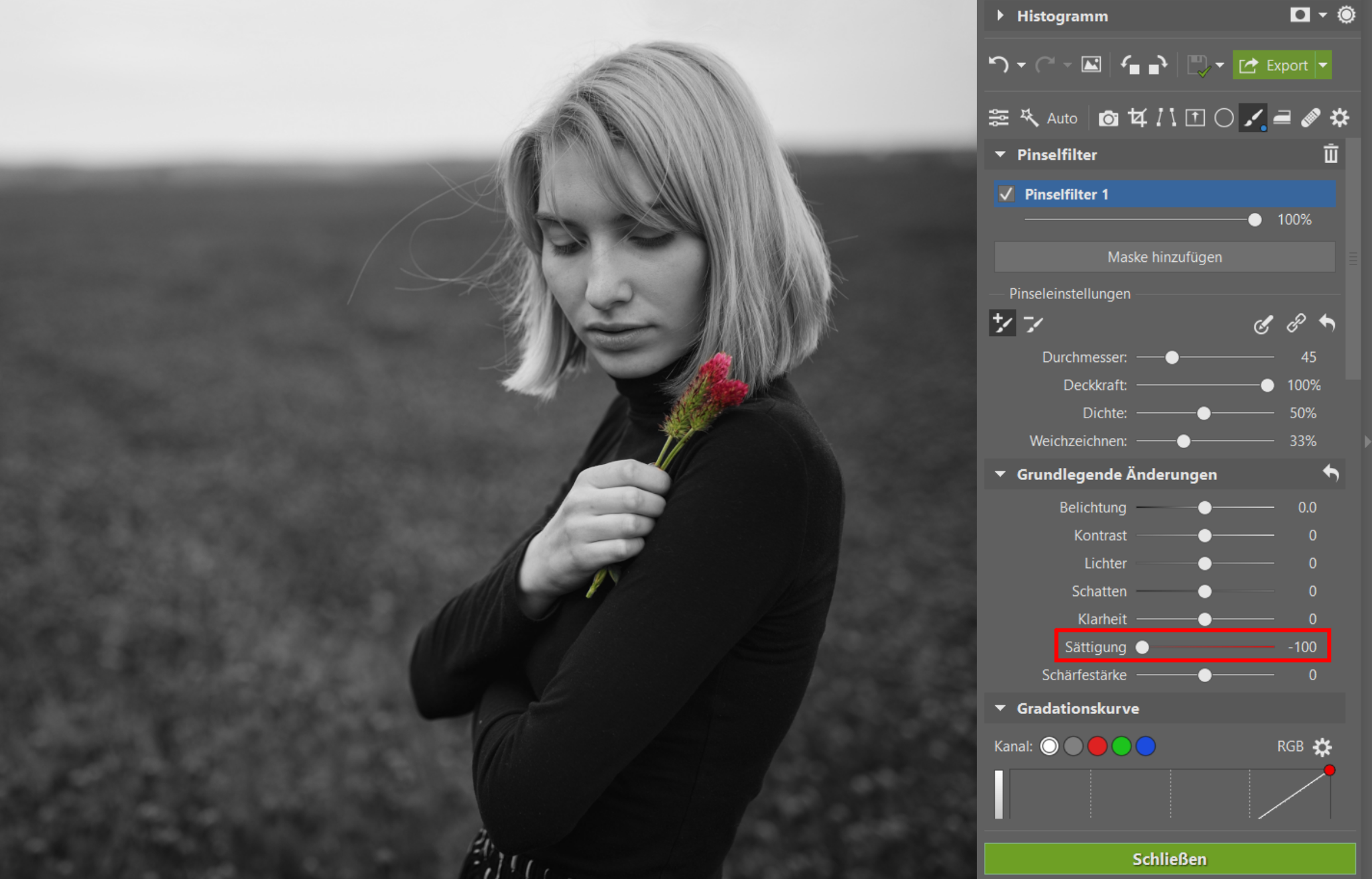Uncheck the Pinselfilter 1 checkbox
Screen dimensions: 1372x879
[1006, 194]
